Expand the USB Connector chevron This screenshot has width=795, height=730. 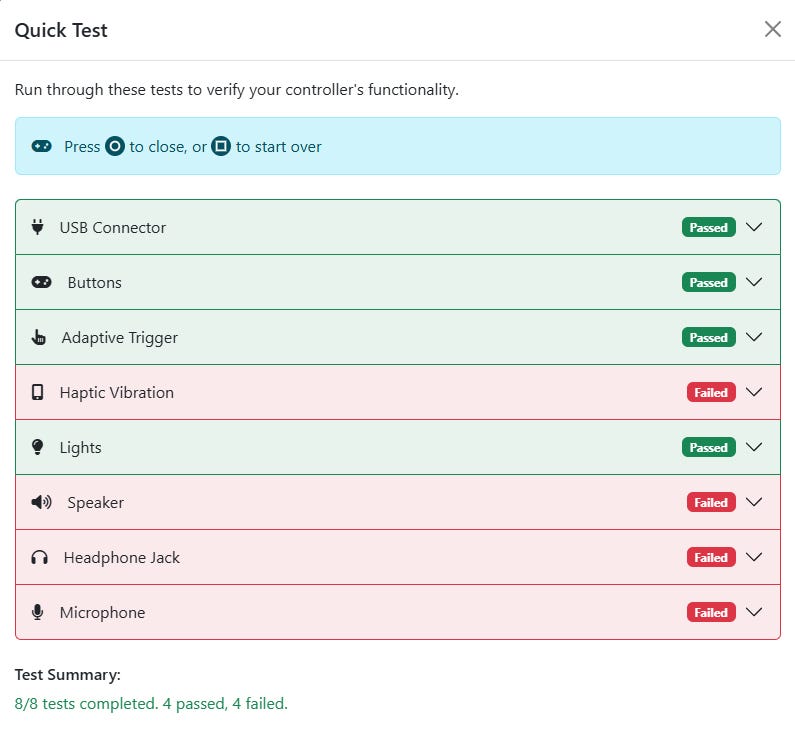(x=755, y=227)
